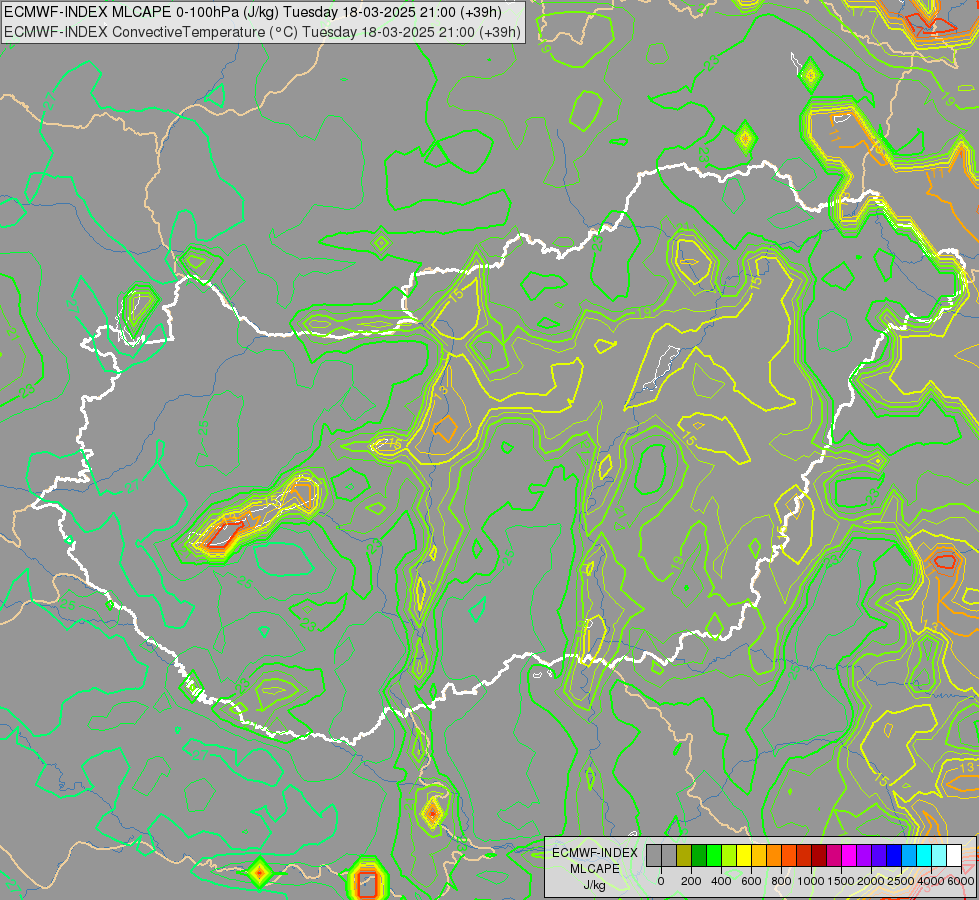This screenshot has height=900, width=979.
Task: Click the legend scale value 1000
Action: pyautogui.click(x=811, y=881)
